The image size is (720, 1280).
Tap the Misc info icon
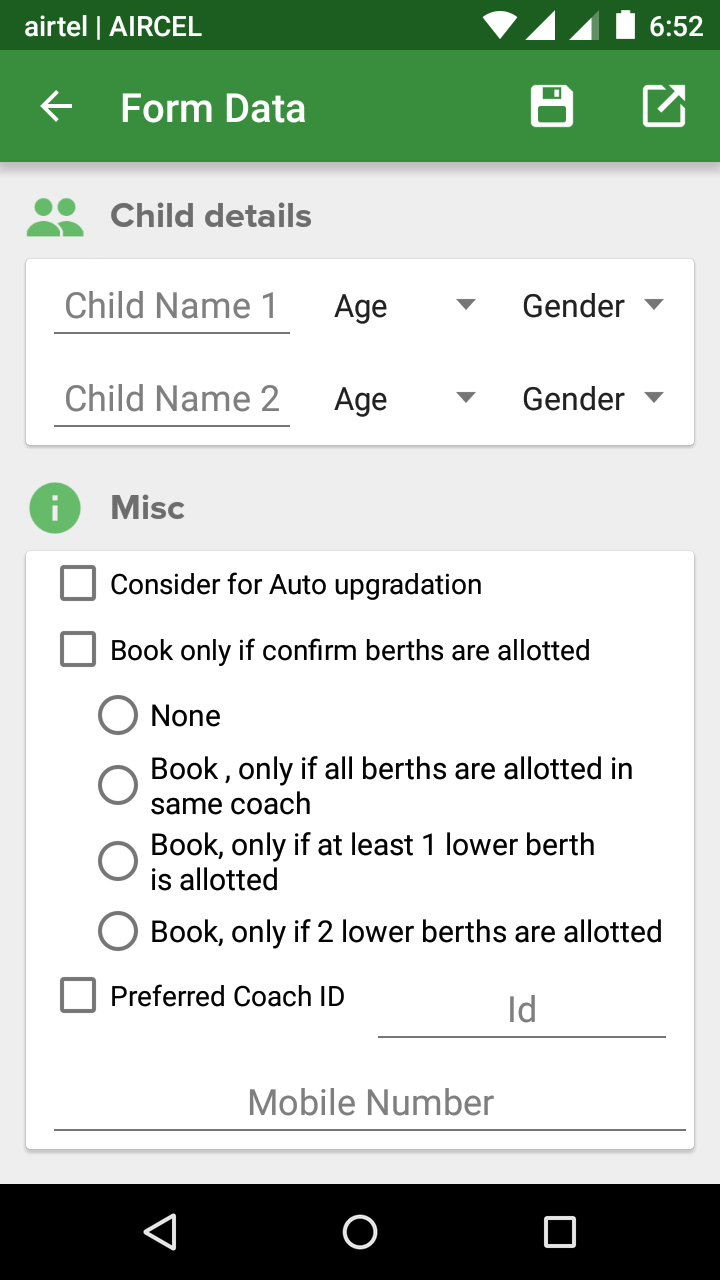(x=55, y=508)
